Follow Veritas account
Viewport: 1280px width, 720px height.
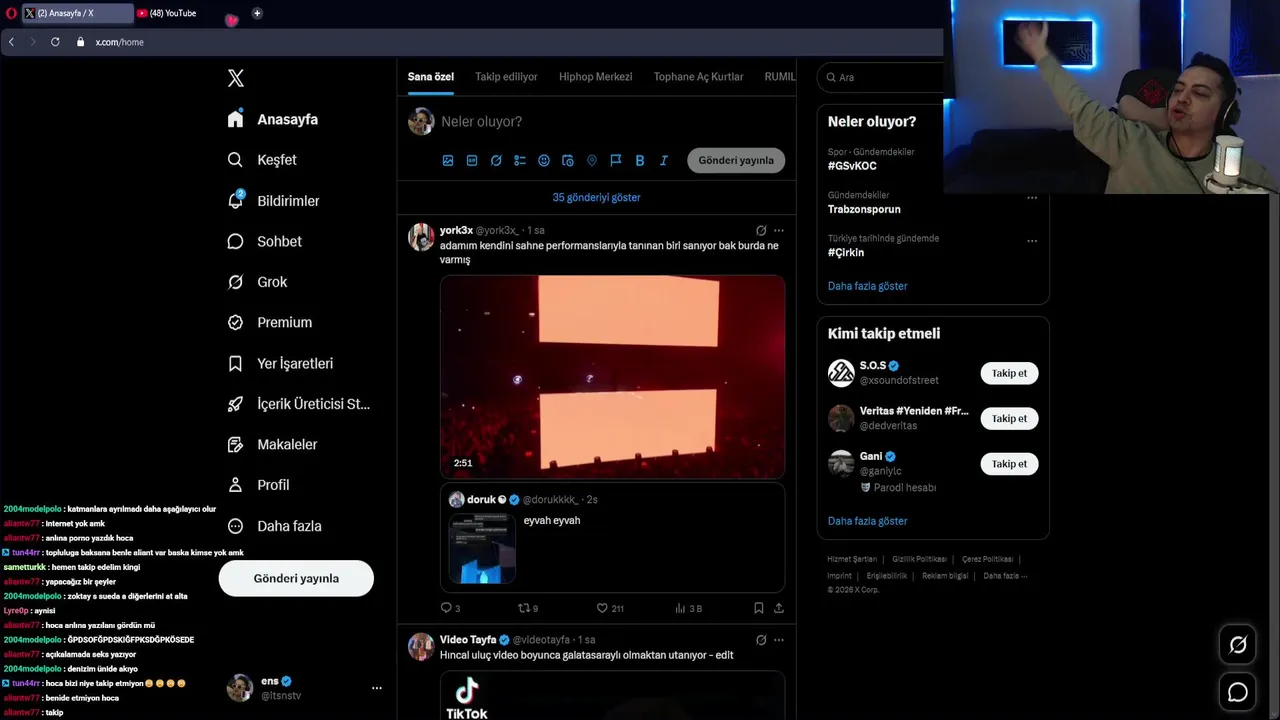coord(1009,418)
